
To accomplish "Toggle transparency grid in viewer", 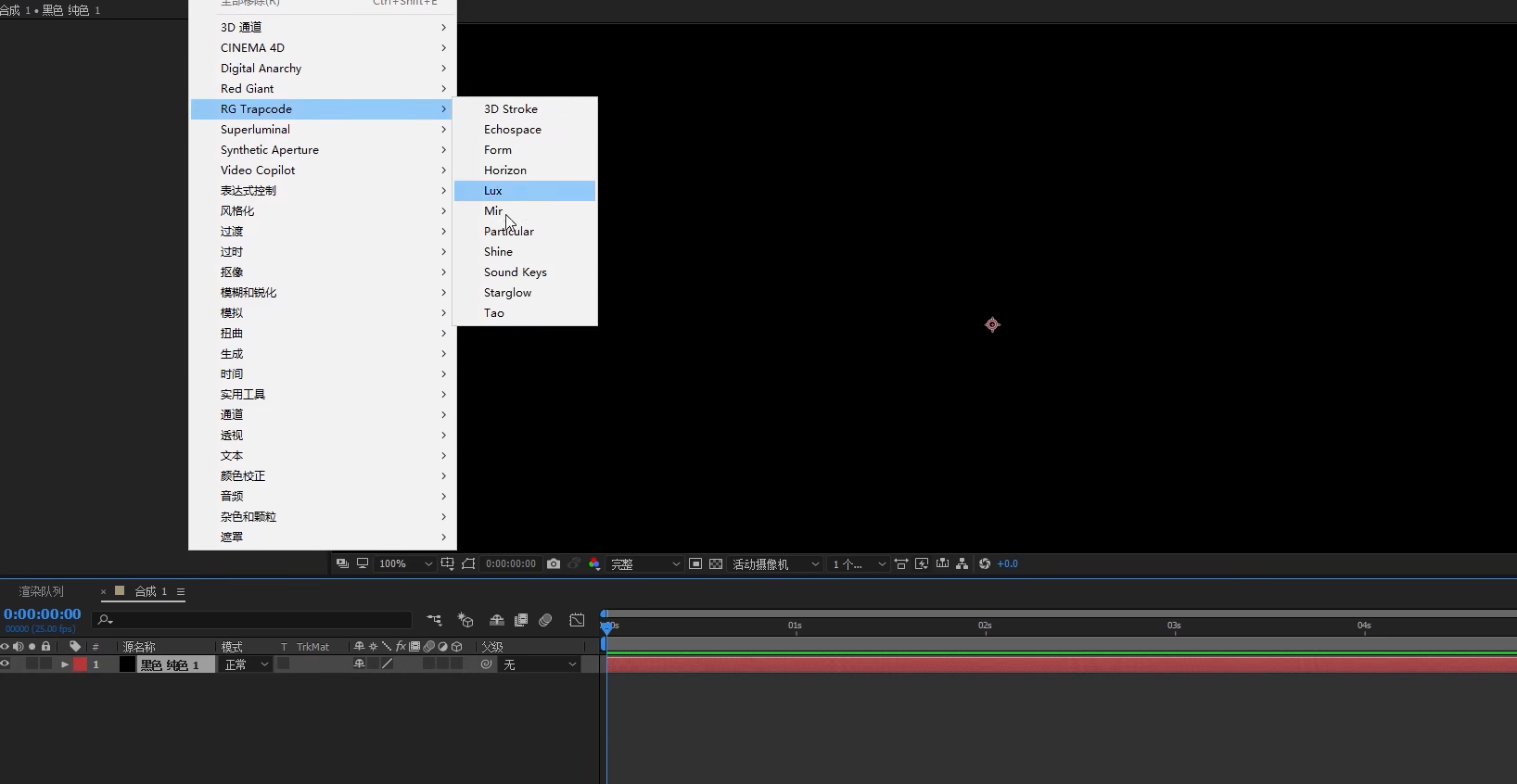I will (x=716, y=563).
